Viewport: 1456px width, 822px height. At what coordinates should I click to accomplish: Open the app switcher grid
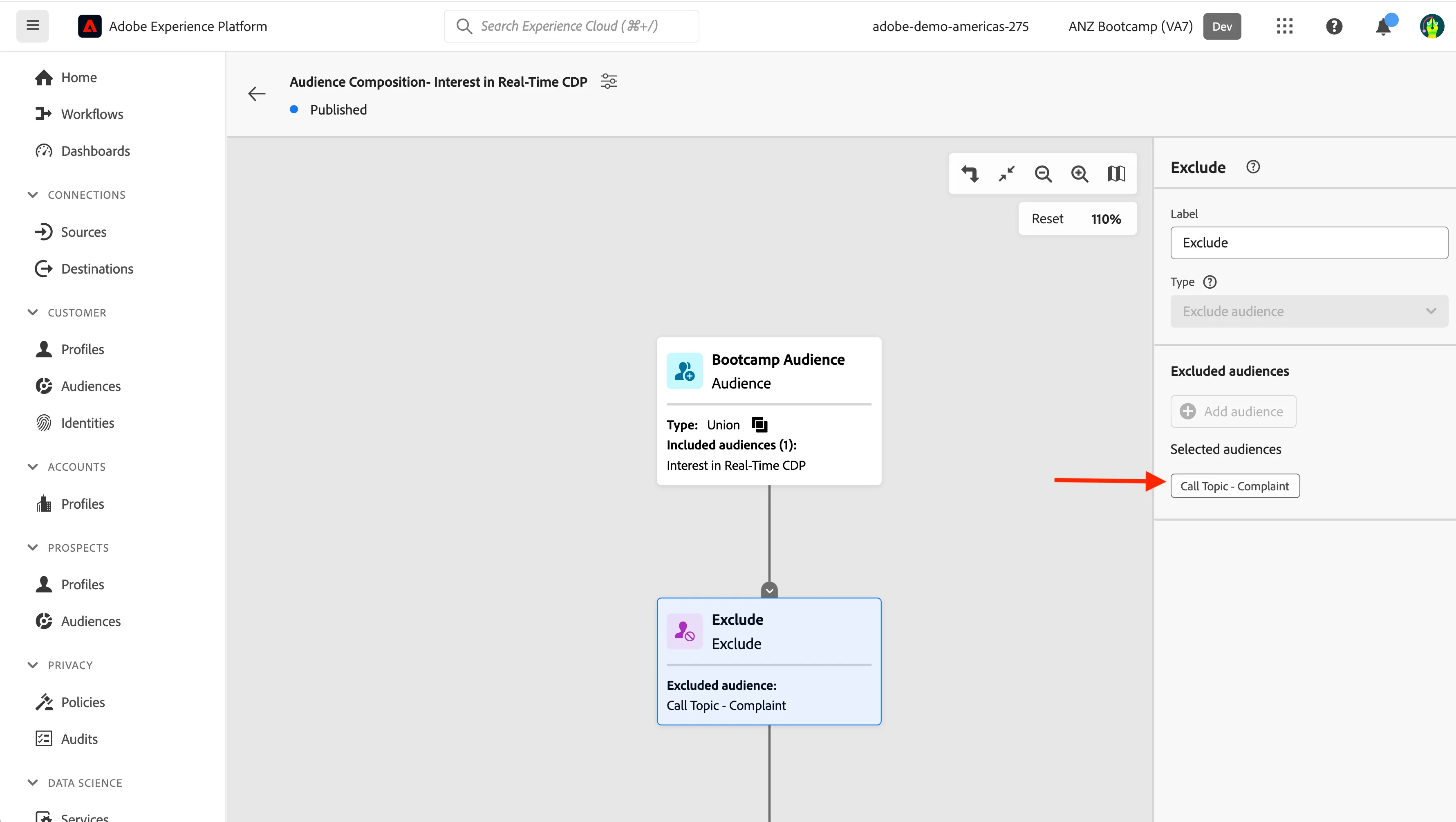1284,26
